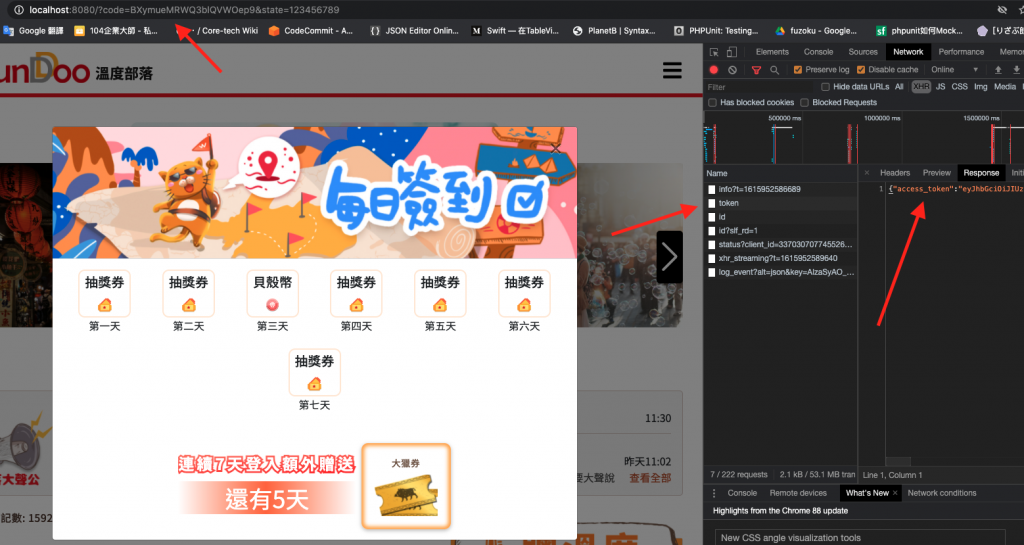
Task: Open network search magnifier icon
Action: pyautogui.click(x=775, y=70)
